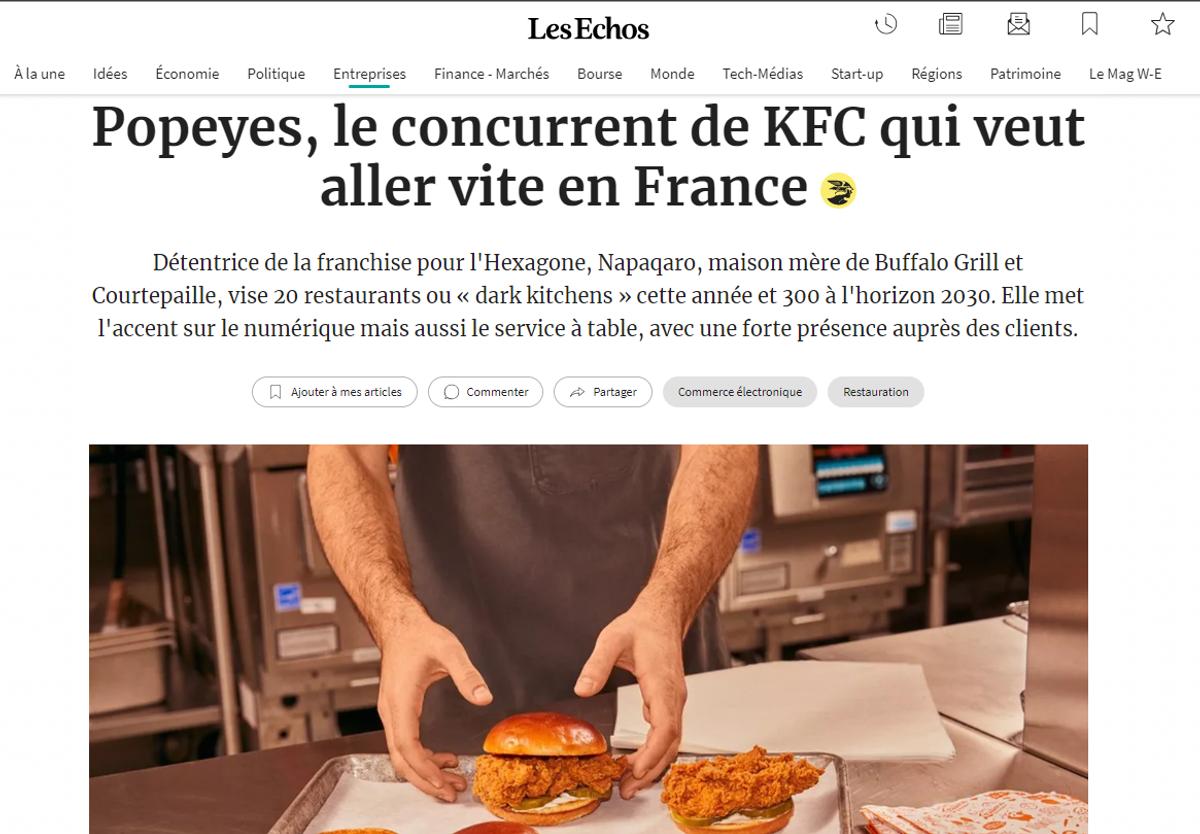
Task: Open the newsletter envelope icon
Action: (x=1019, y=24)
